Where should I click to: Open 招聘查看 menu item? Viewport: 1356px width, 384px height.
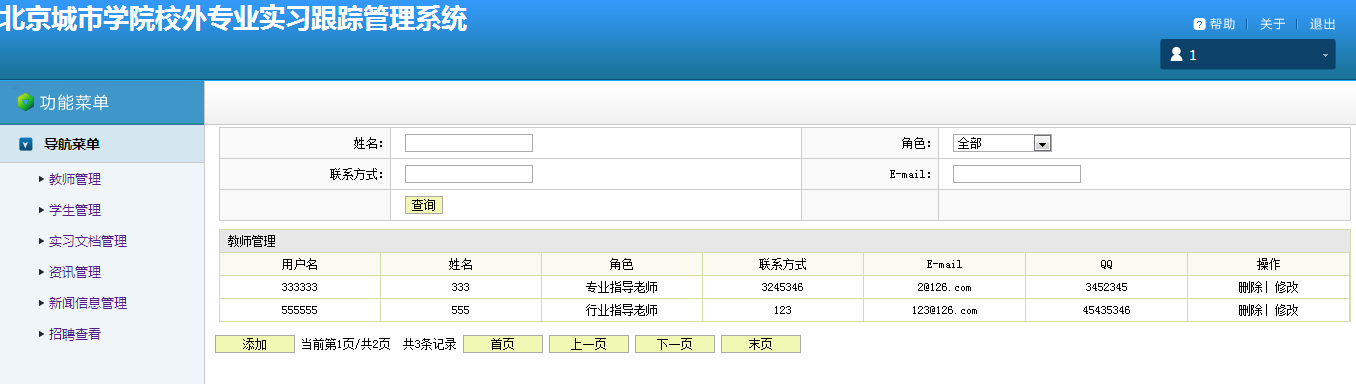[75, 334]
